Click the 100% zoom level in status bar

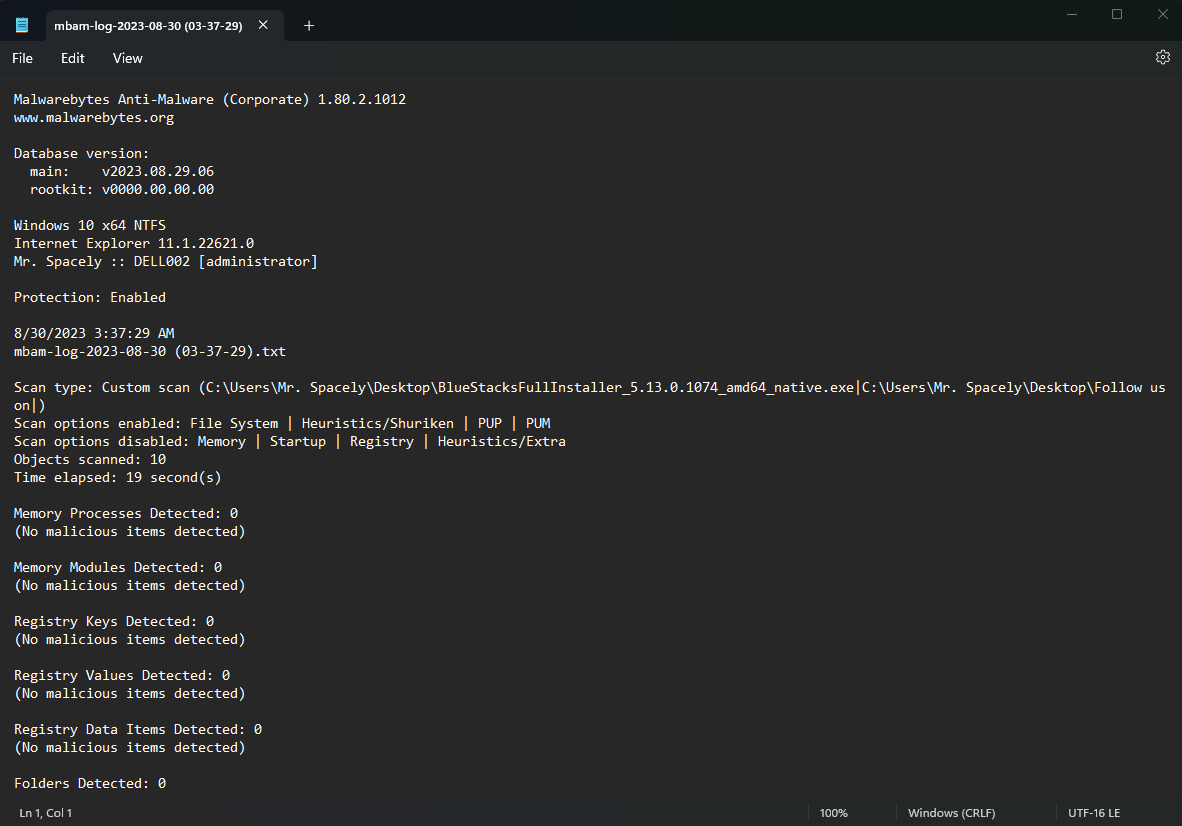point(834,812)
